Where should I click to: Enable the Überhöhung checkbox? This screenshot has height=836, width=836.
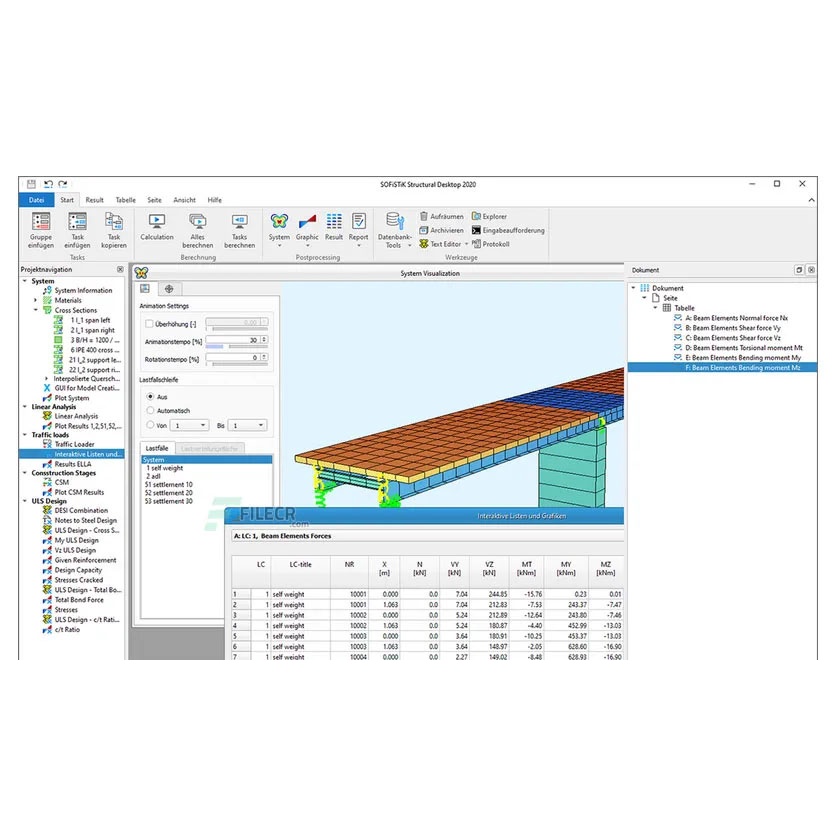click(149, 324)
